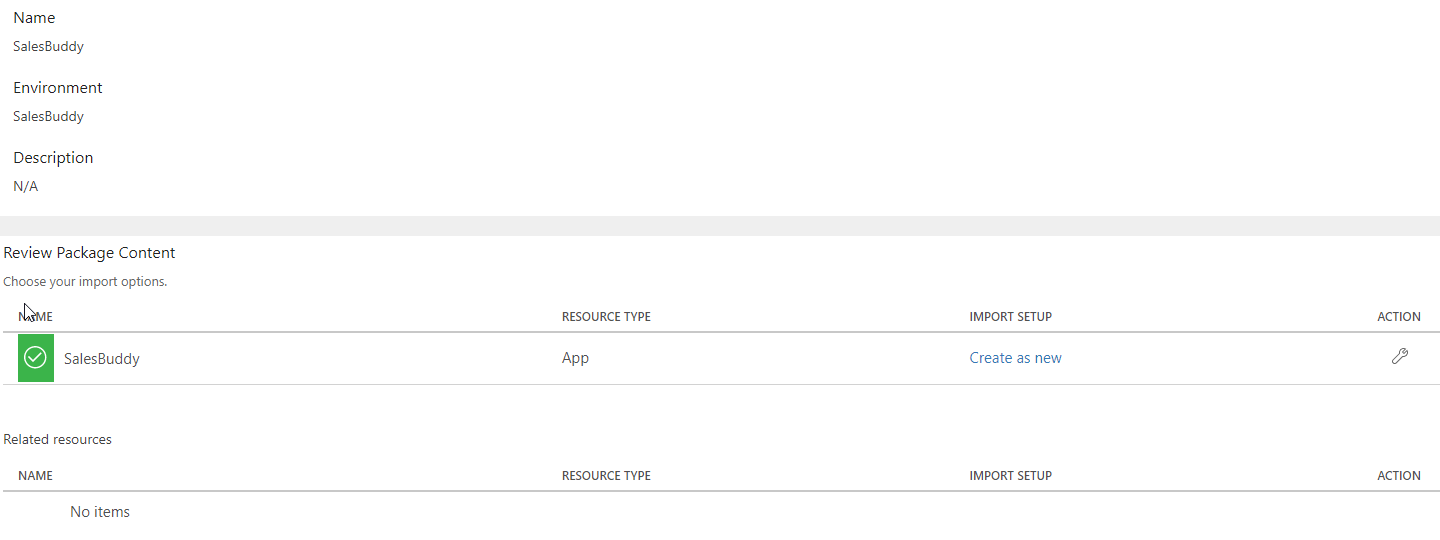Click the SalesBuddy value under Environment
The height and width of the screenshot is (540, 1440).
pos(48,116)
